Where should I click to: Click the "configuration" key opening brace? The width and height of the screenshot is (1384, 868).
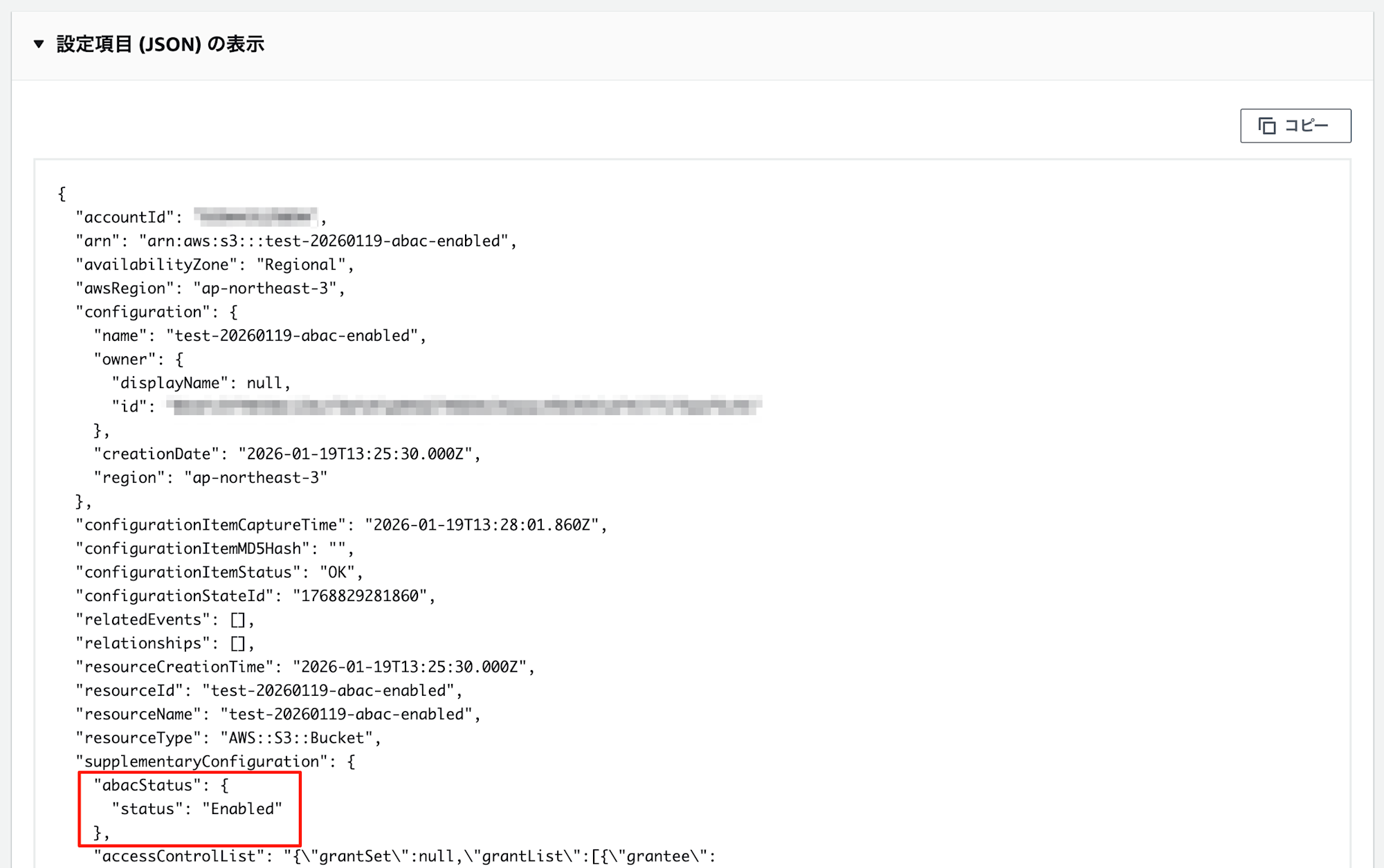pos(234,312)
